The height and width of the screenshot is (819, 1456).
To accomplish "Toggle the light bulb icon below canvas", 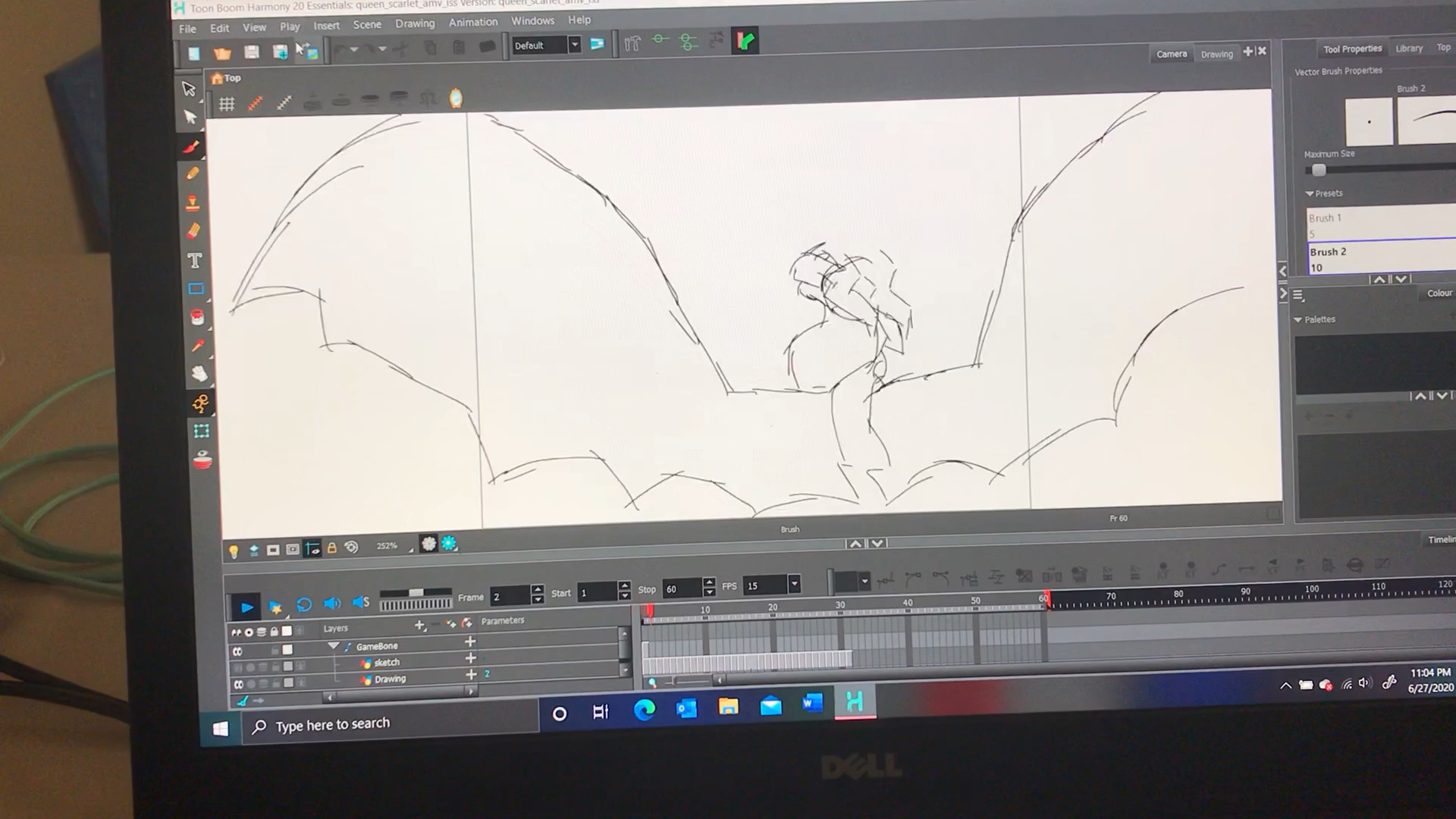I will (234, 551).
